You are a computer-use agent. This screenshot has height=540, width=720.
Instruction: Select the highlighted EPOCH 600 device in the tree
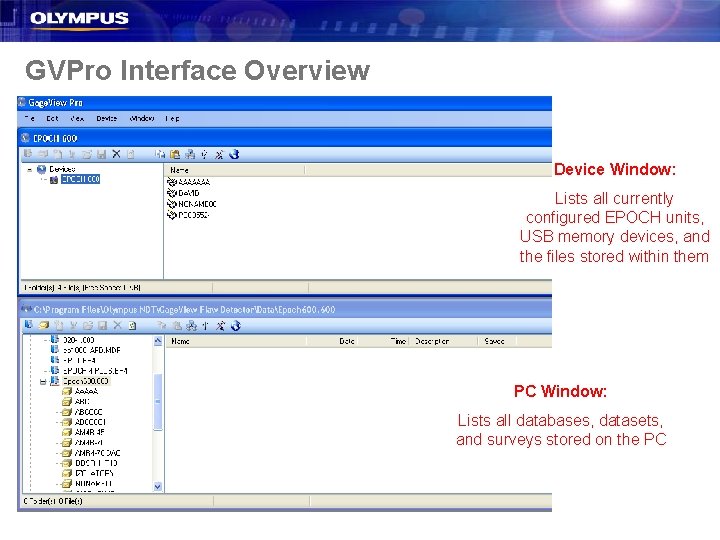point(80,179)
